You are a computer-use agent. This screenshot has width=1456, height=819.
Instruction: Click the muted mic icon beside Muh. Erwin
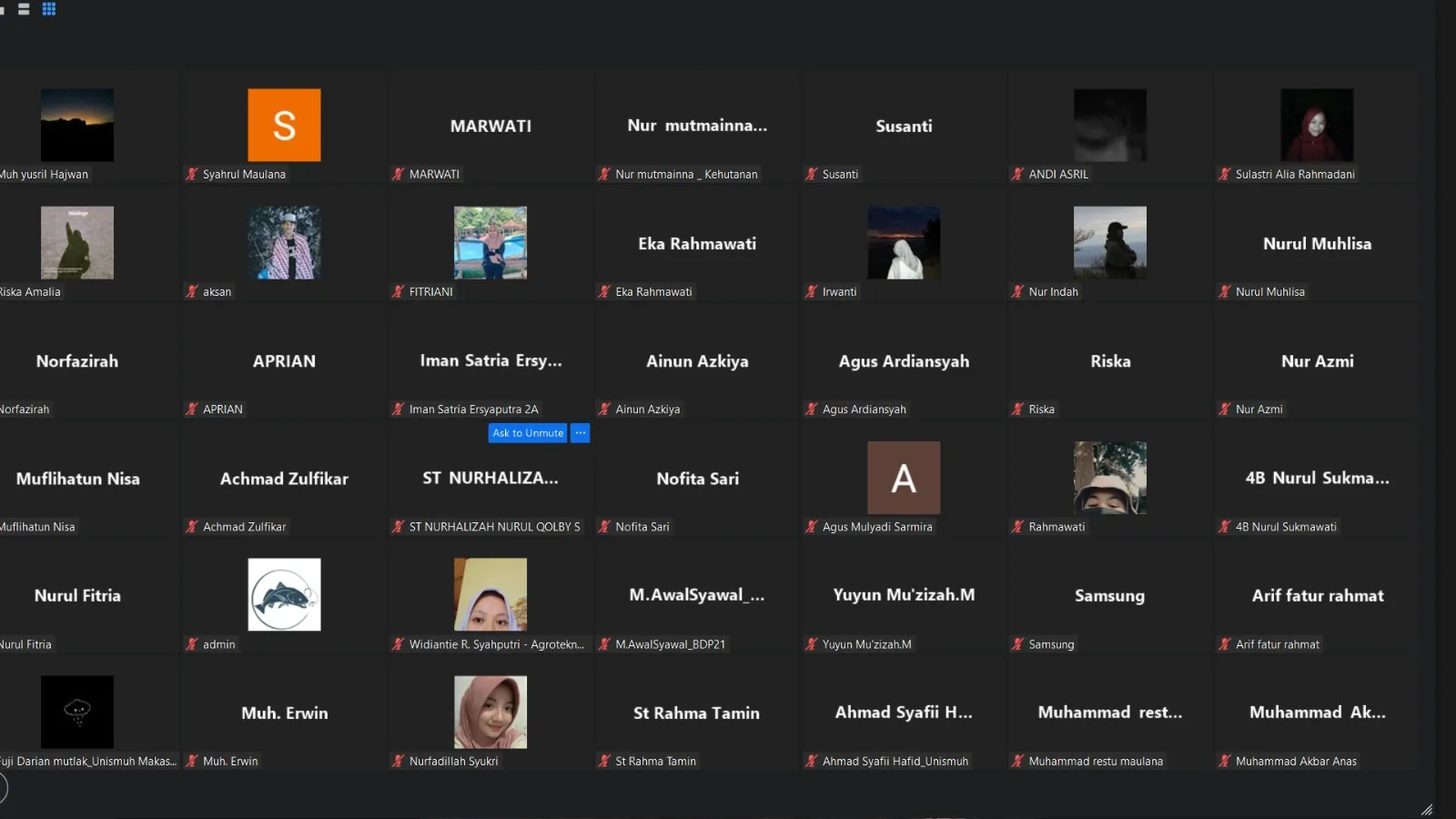191,762
